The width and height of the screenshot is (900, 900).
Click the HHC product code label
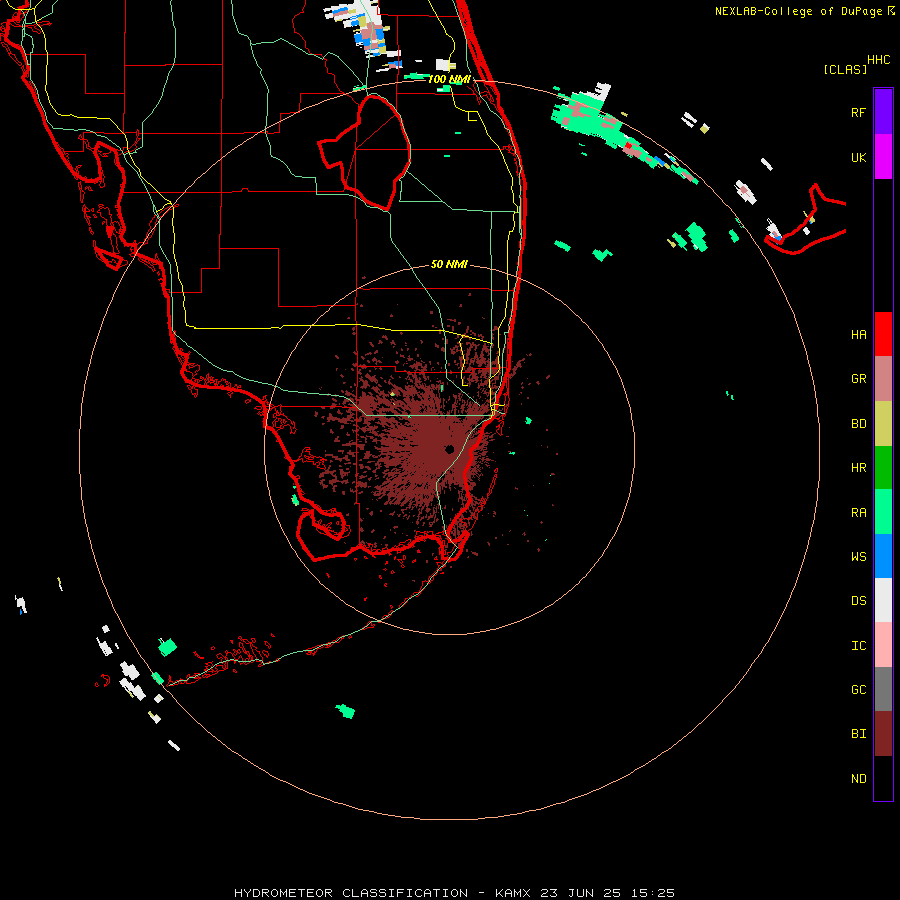pos(878,60)
